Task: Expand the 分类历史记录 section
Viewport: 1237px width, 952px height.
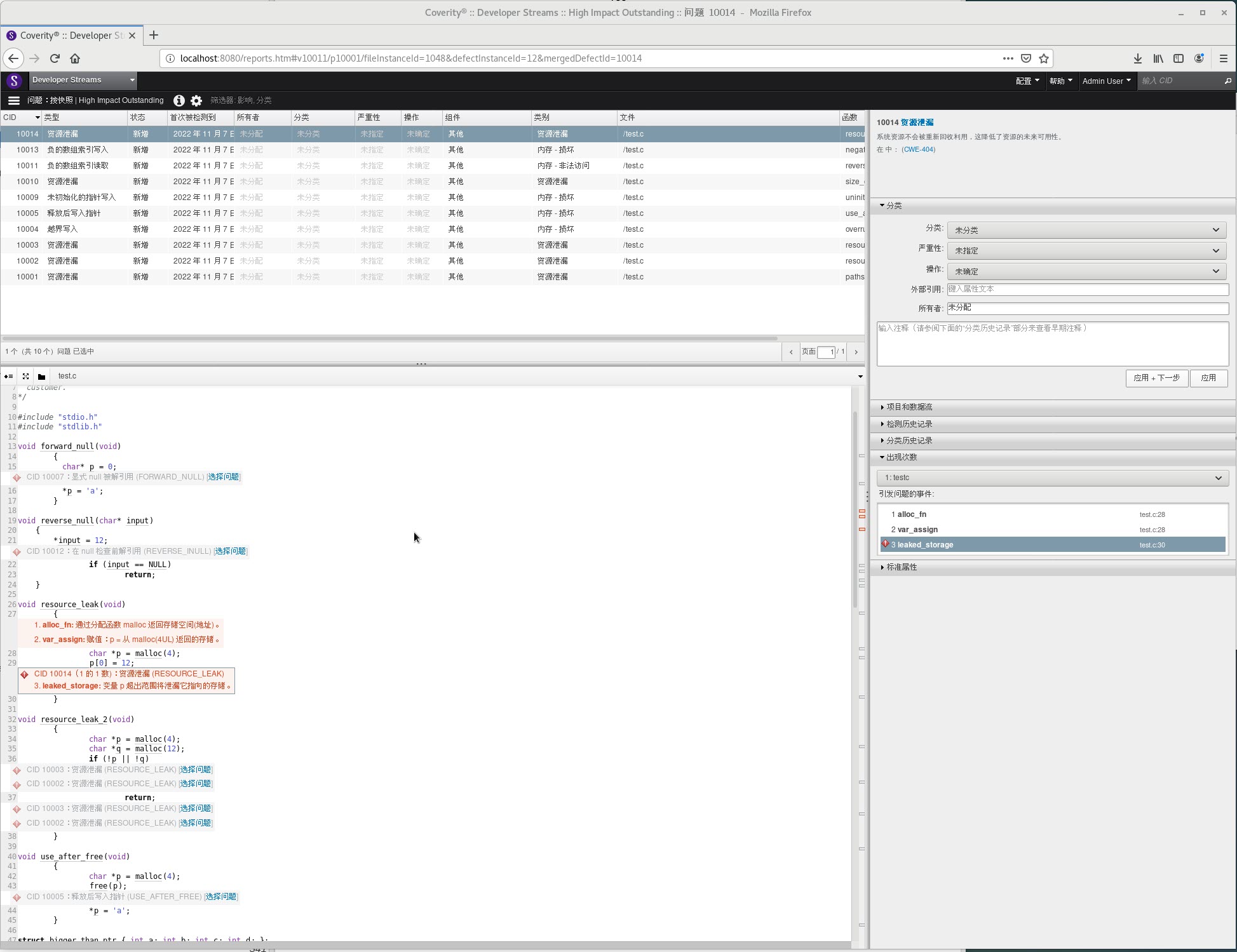Action: point(909,441)
